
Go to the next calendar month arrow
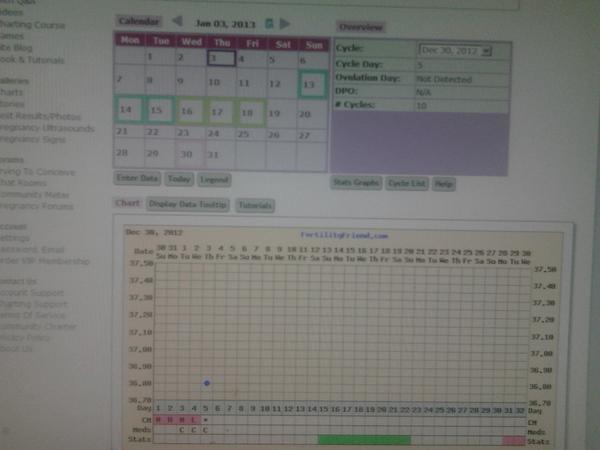285,21
